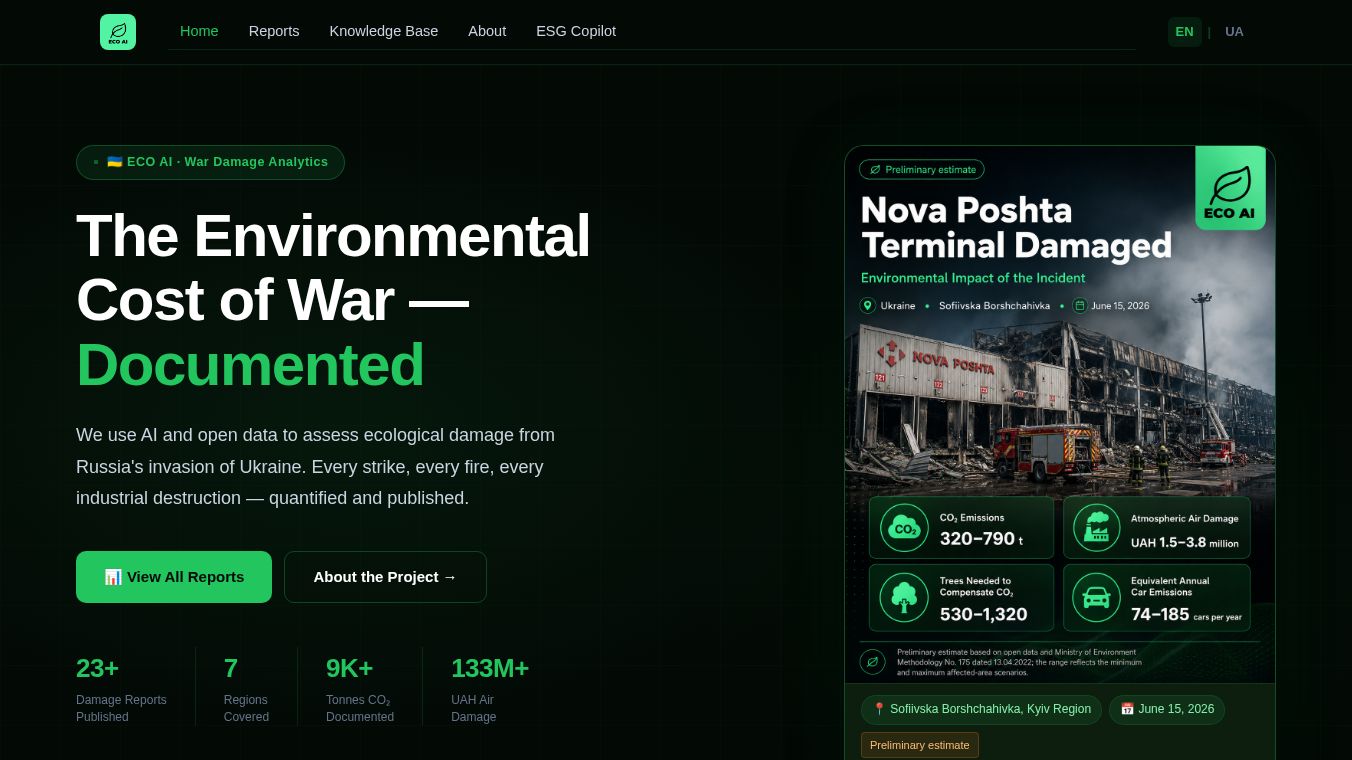The image size is (1352, 760).
Task: Click the 7 regions covered stat
Action: point(246,688)
